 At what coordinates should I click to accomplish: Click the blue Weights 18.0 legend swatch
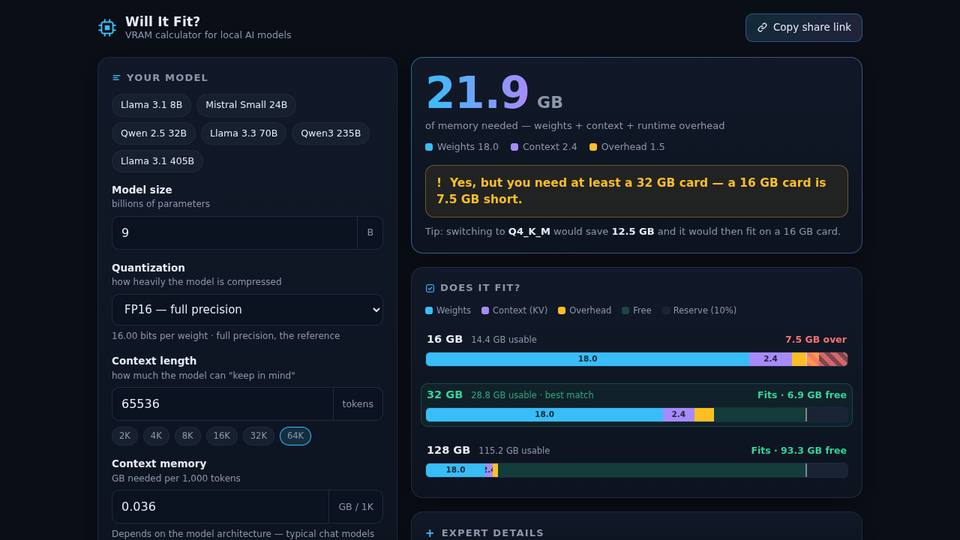(429, 147)
